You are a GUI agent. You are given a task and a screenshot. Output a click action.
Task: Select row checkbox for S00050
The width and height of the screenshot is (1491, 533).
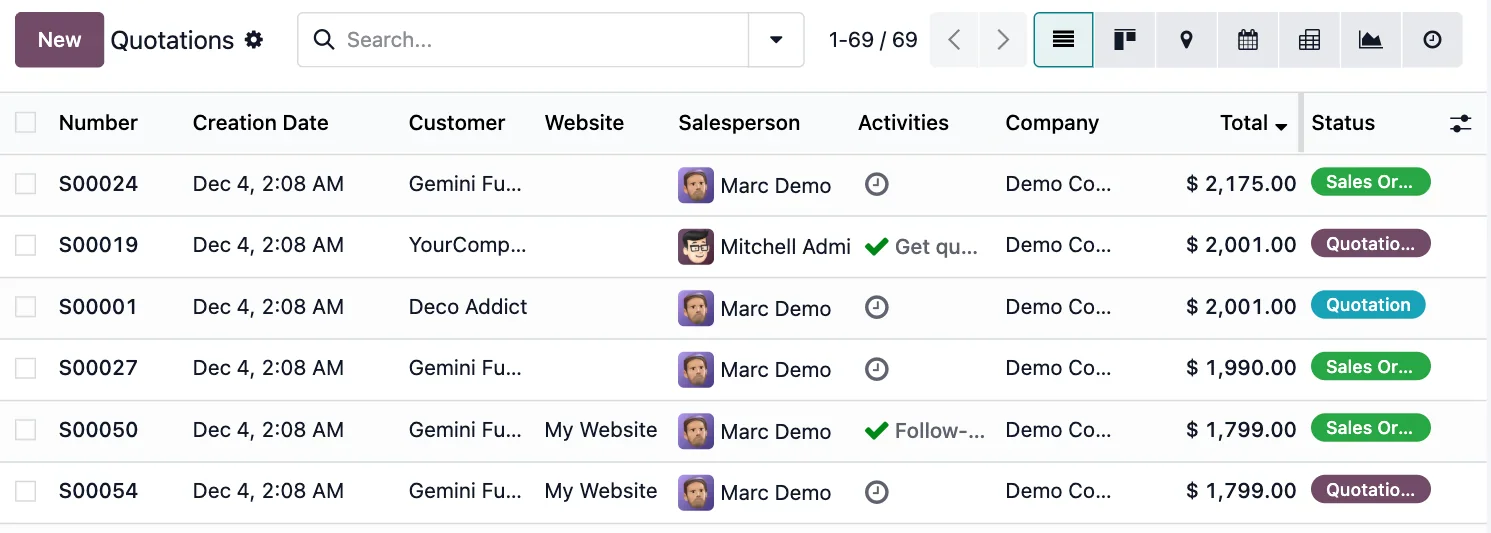[26, 430]
